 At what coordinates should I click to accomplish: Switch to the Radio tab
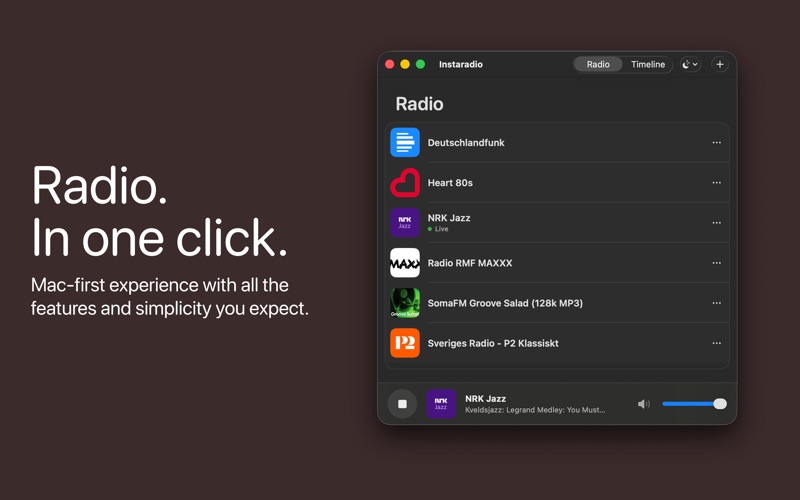(598, 64)
